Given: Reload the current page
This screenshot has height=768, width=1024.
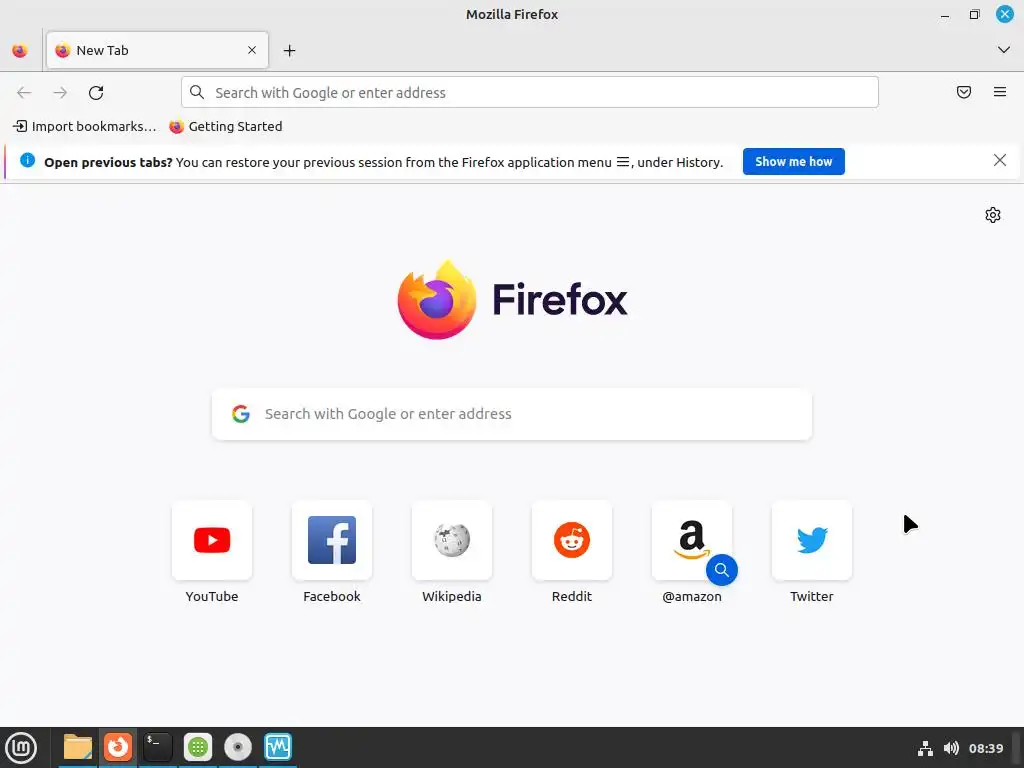Looking at the screenshot, I should coord(96,93).
